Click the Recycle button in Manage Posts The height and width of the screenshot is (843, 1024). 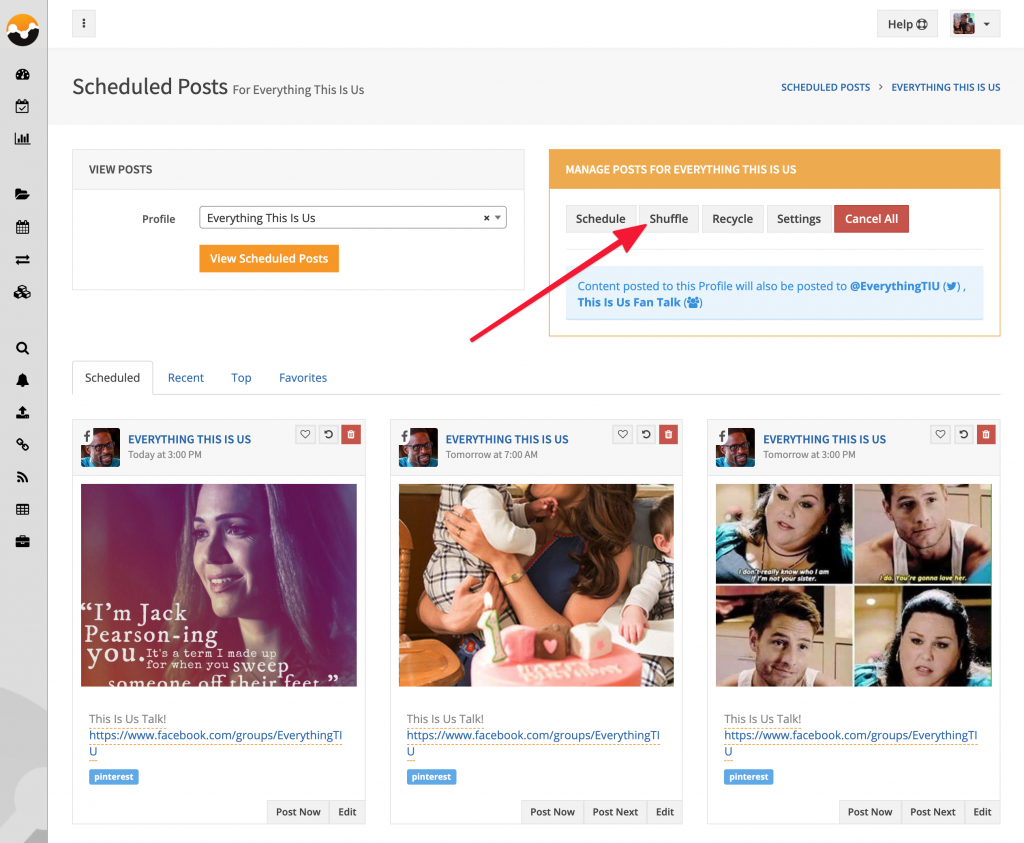pyautogui.click(x=732, y=219)
